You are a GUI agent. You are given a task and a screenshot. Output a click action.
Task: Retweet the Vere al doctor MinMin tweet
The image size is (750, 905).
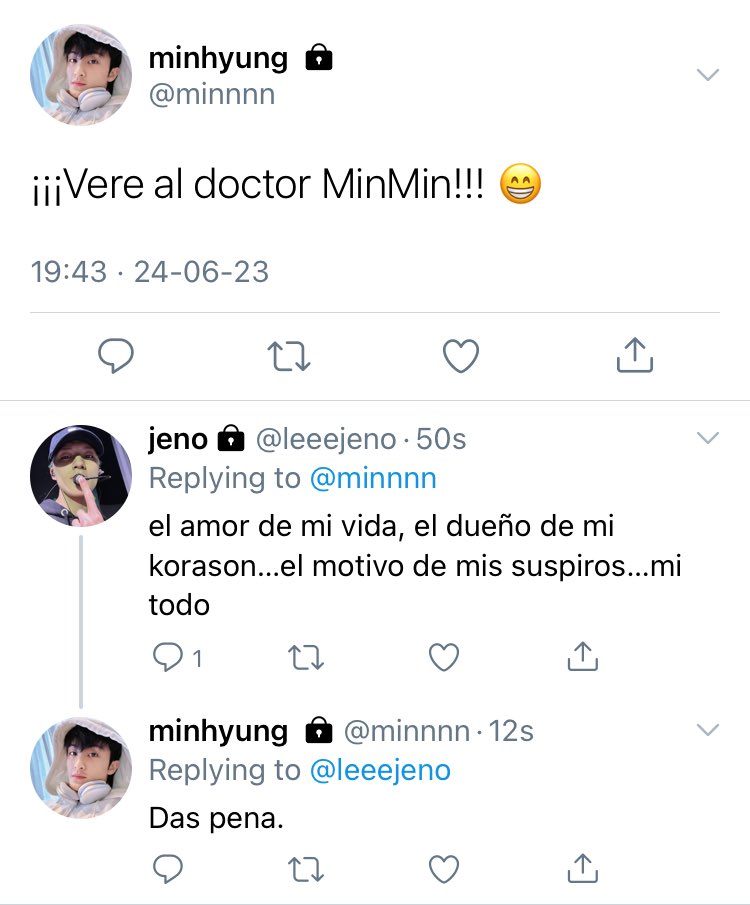coord(289,356)
